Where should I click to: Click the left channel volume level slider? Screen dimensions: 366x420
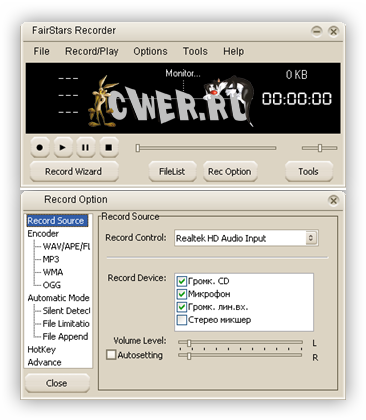(x=240, y=342)
